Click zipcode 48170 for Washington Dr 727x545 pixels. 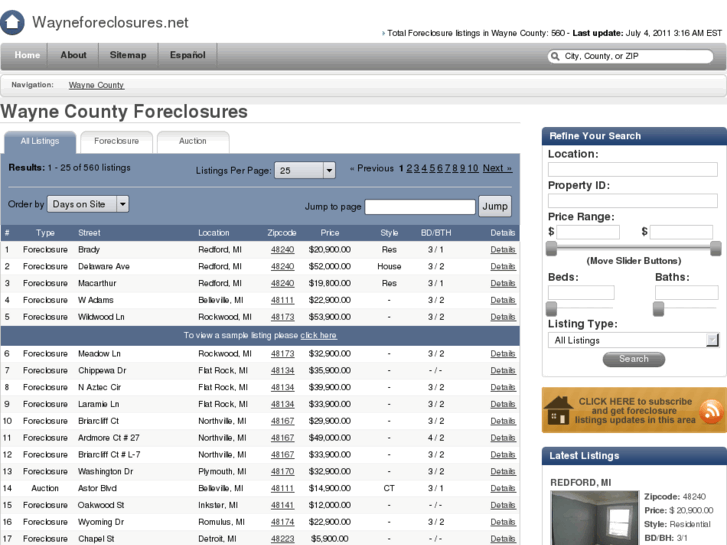tap(282, 472)
